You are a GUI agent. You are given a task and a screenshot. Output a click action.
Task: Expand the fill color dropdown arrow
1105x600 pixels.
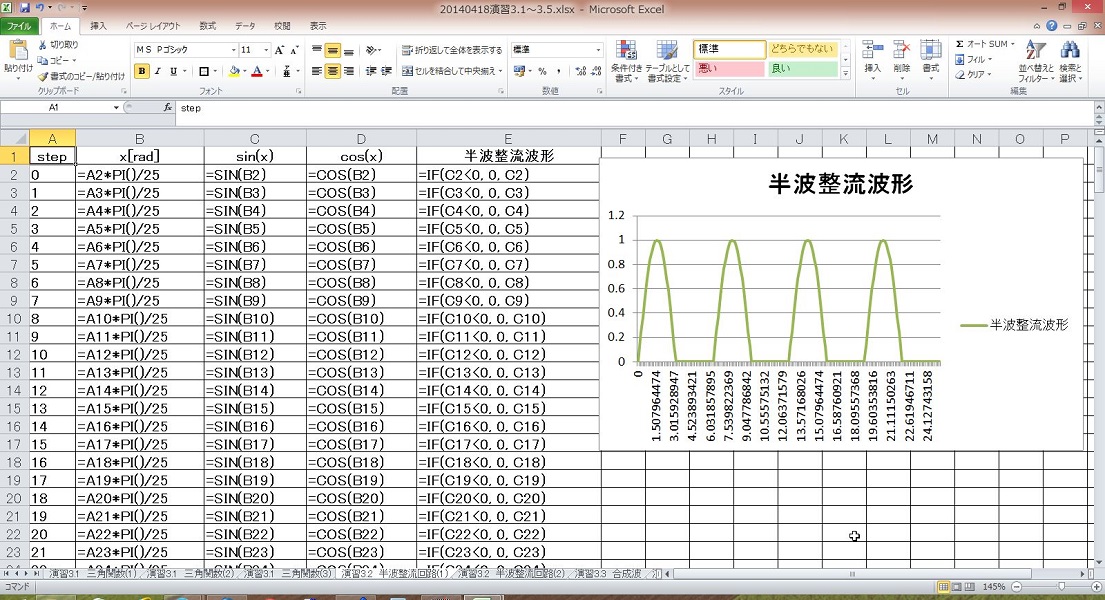click(x=245, y=71)
